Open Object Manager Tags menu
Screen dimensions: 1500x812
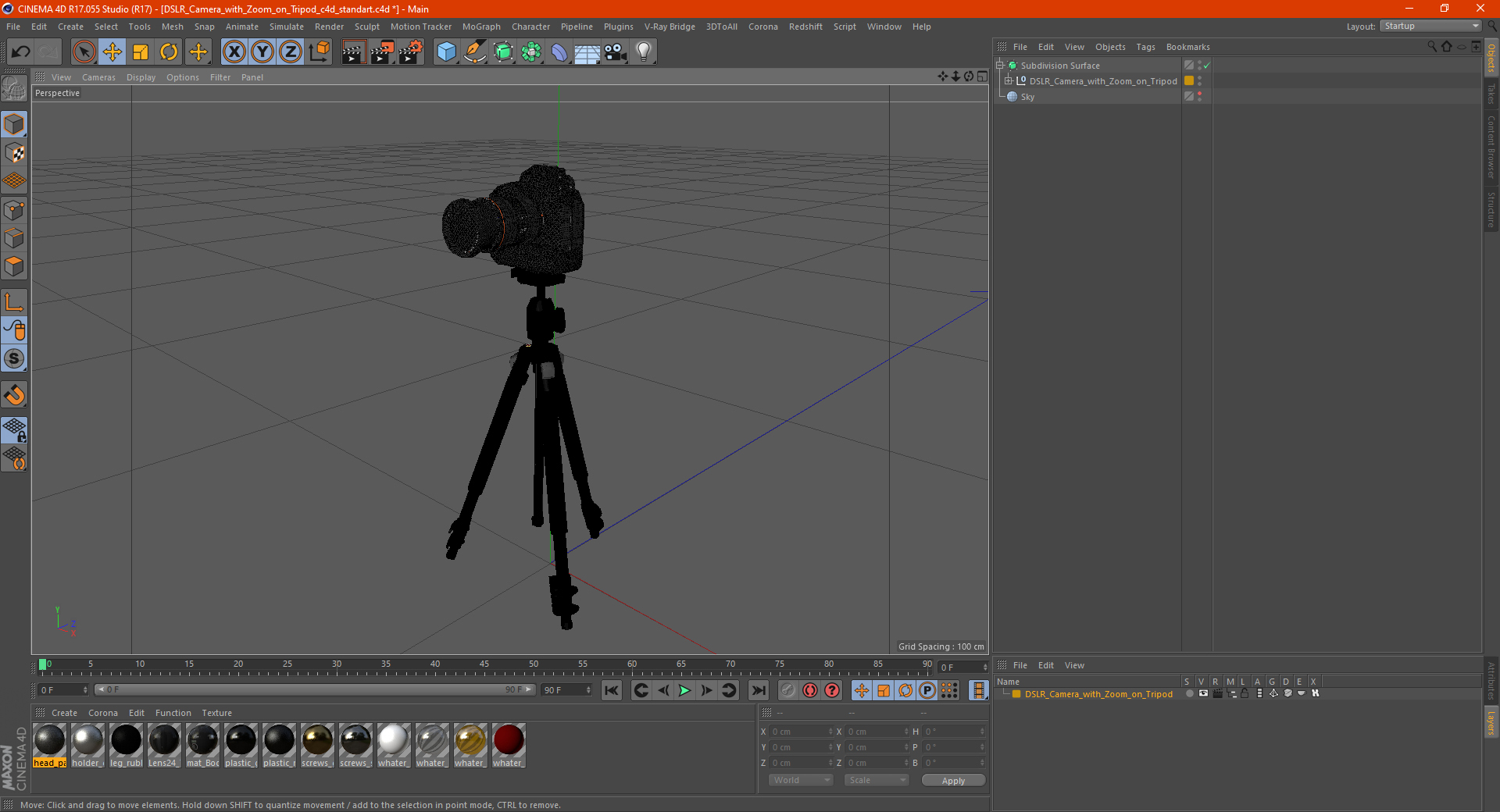coord(1145,47)
